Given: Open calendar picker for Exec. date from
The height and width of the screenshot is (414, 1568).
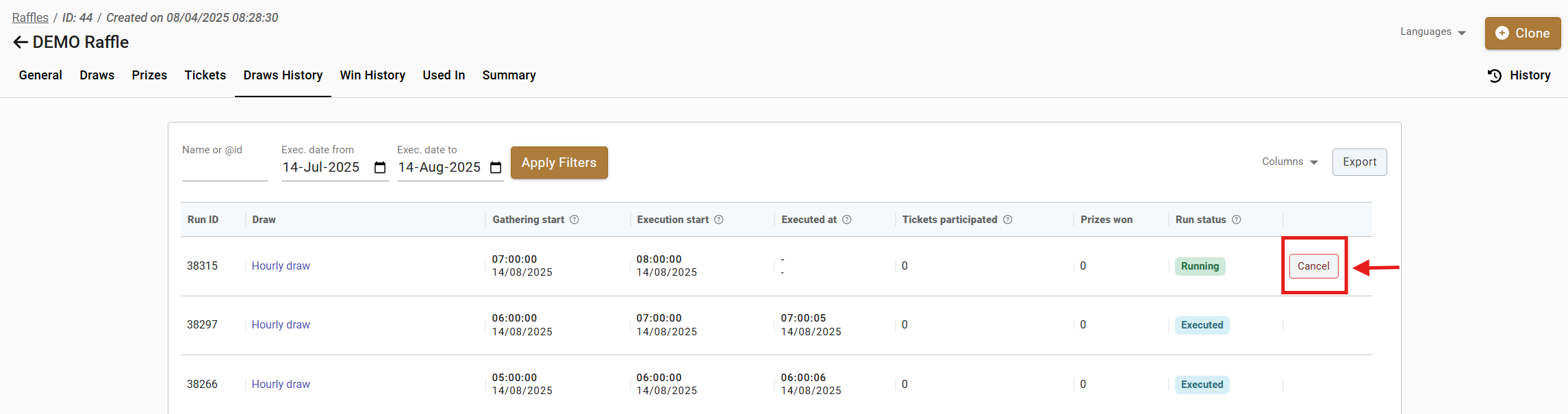Looking at the screenshot, I should click(x=380, y=168).
